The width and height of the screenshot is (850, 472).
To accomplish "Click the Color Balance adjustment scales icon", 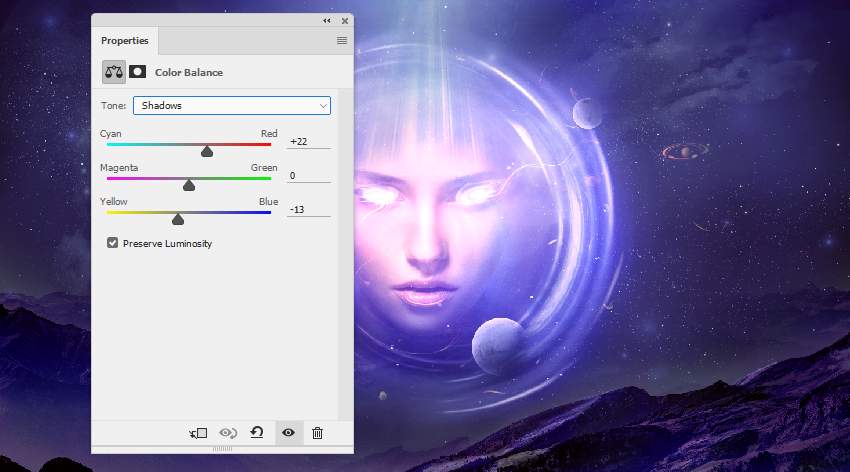I will pos(114,72).
